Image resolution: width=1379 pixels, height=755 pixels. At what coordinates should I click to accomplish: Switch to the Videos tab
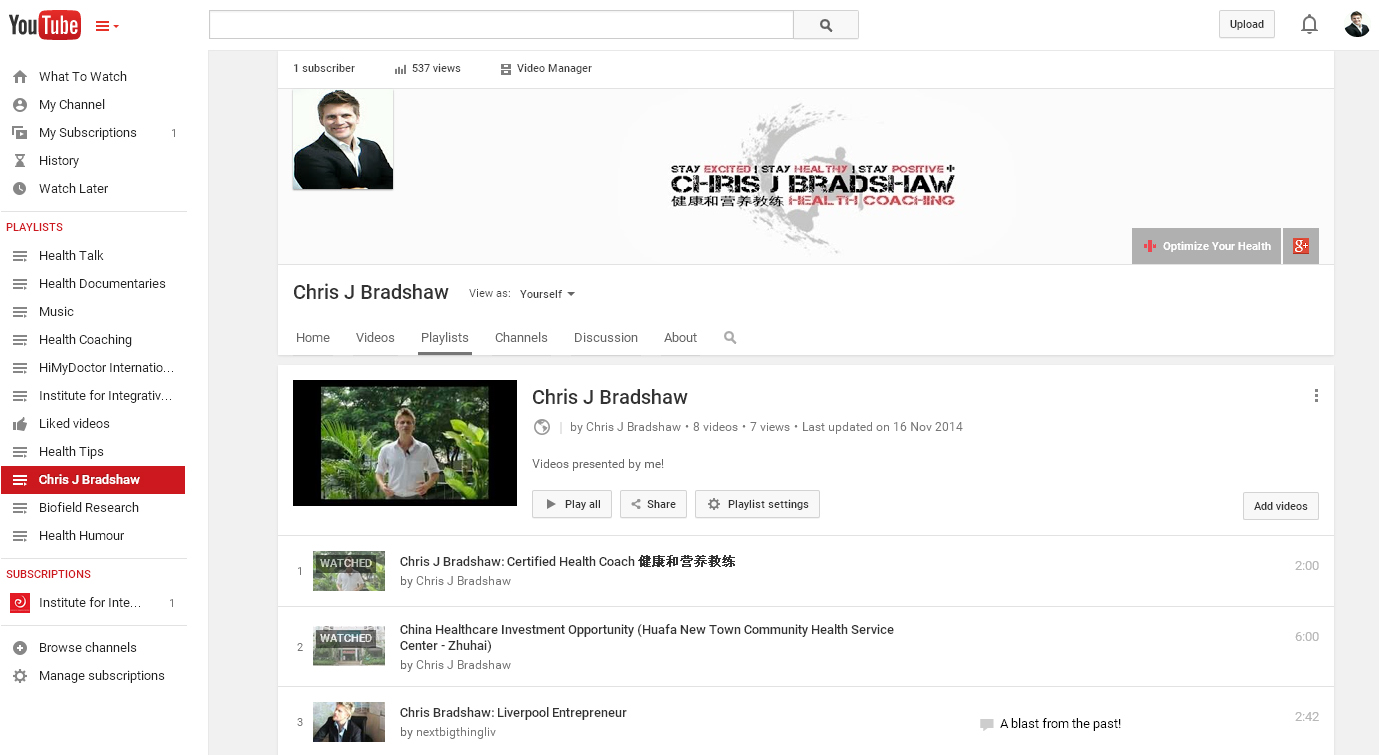[375, 338]
